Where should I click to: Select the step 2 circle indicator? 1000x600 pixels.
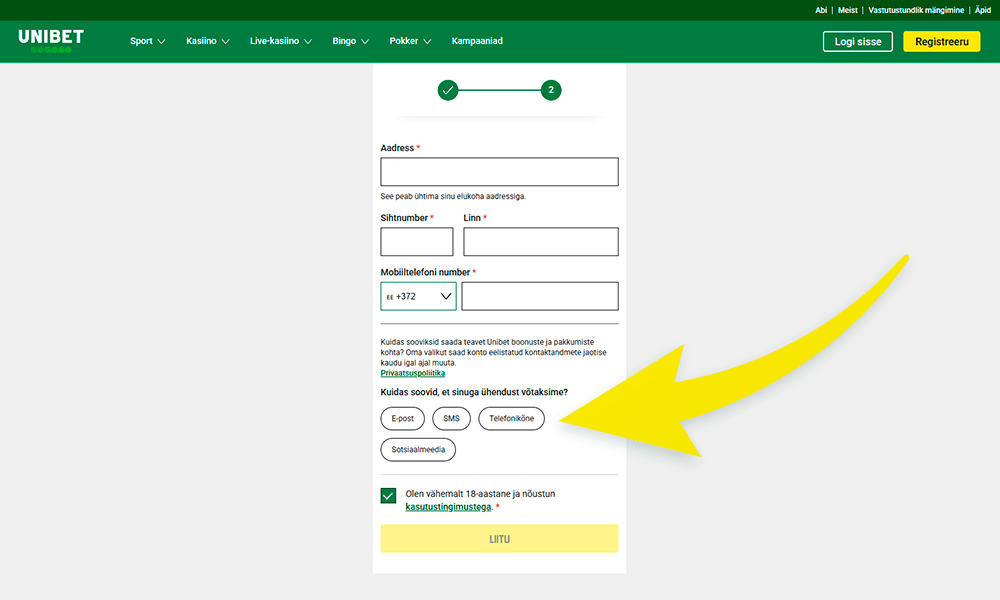pos(551,89)
